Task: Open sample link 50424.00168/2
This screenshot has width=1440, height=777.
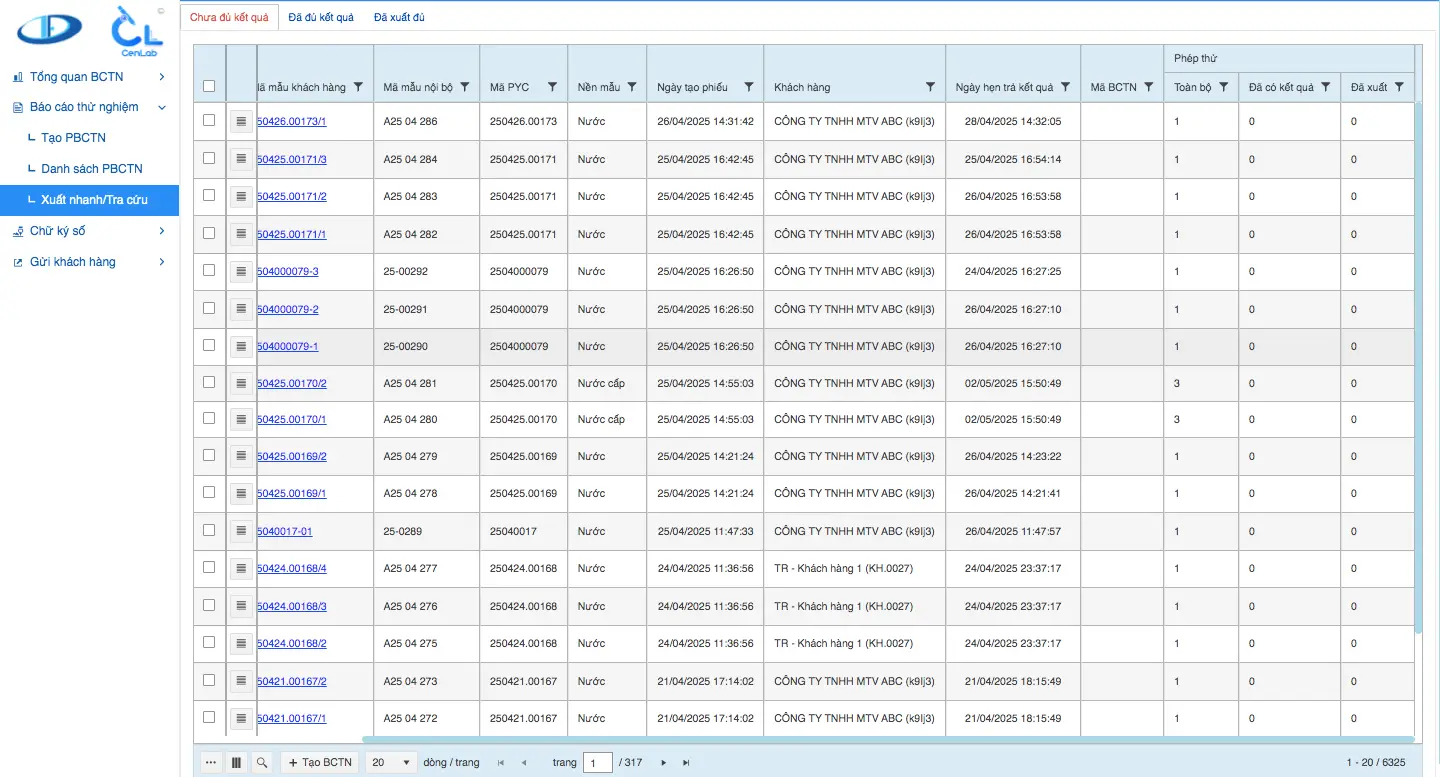Action: (292, 643)
